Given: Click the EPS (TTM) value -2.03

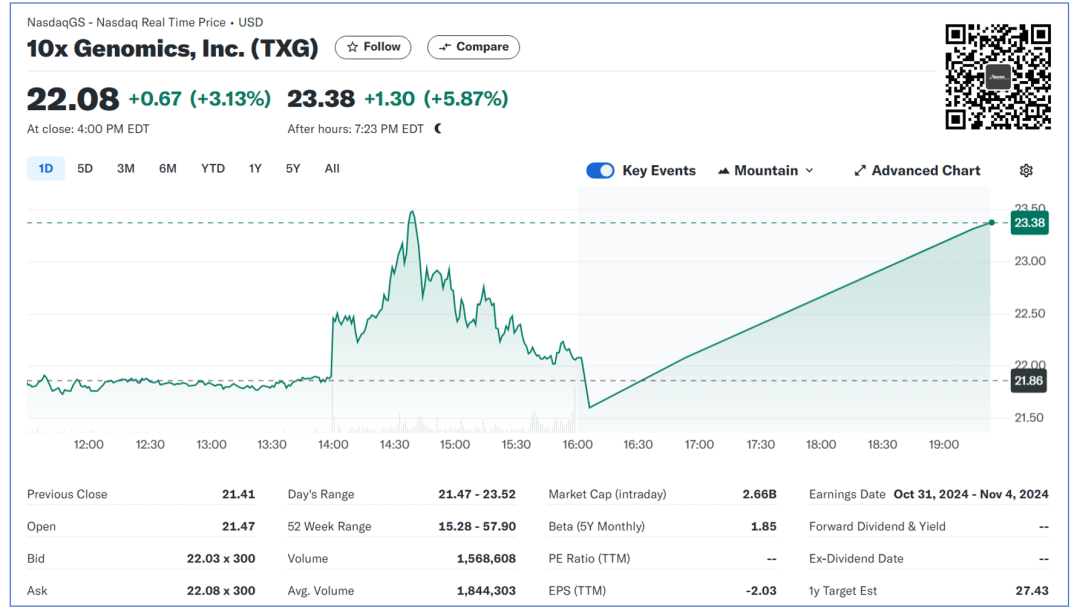Looking at the screenshot, I should pyautogui.click(x=761, y=591).
